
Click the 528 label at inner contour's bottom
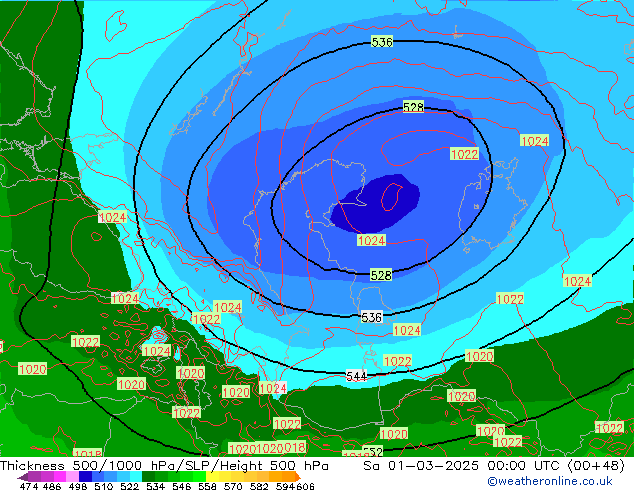coord(381,275)
